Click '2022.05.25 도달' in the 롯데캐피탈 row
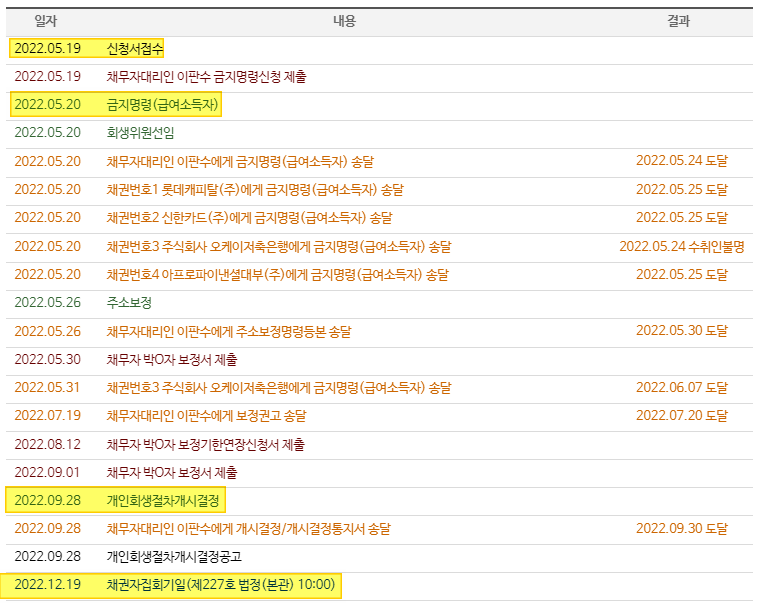This screenshot has width=760, height=604. tap(681, 189)
